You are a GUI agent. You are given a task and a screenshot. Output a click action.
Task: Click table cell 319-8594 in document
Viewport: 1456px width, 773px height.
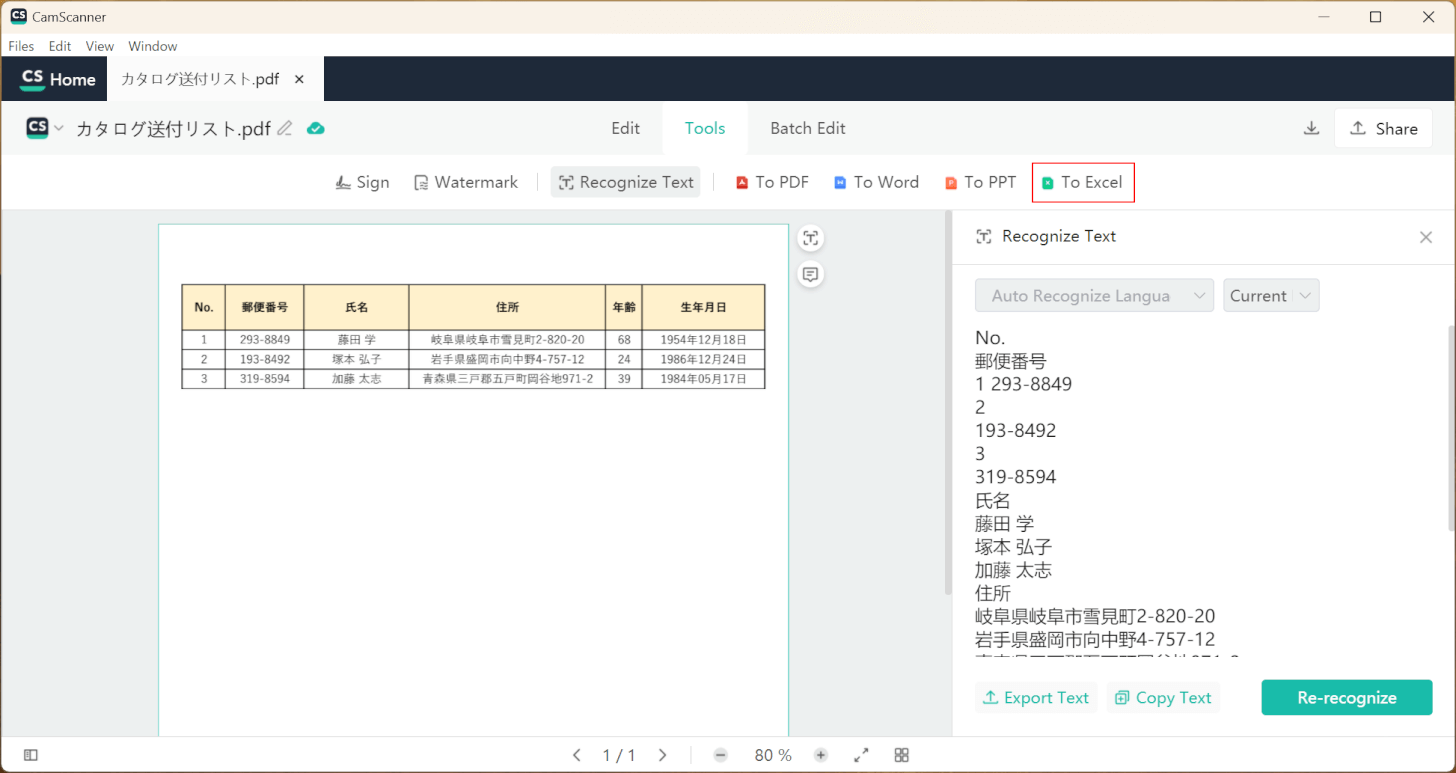264,379
